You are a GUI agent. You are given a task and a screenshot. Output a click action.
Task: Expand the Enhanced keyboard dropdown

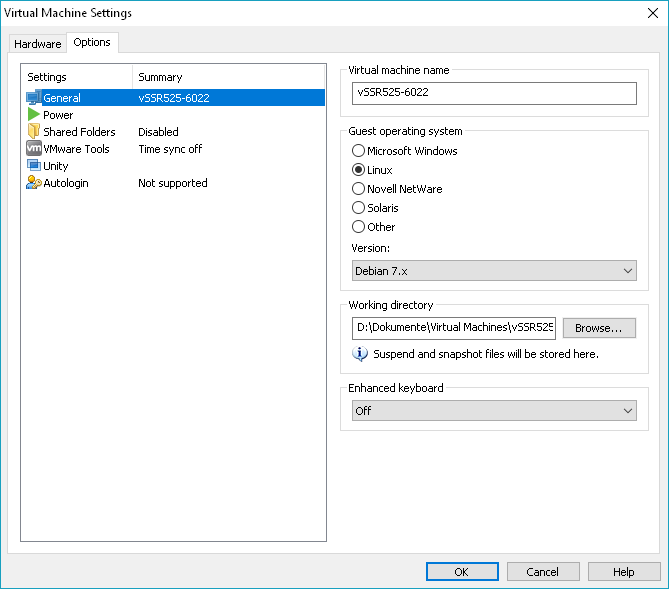[494, 411]
